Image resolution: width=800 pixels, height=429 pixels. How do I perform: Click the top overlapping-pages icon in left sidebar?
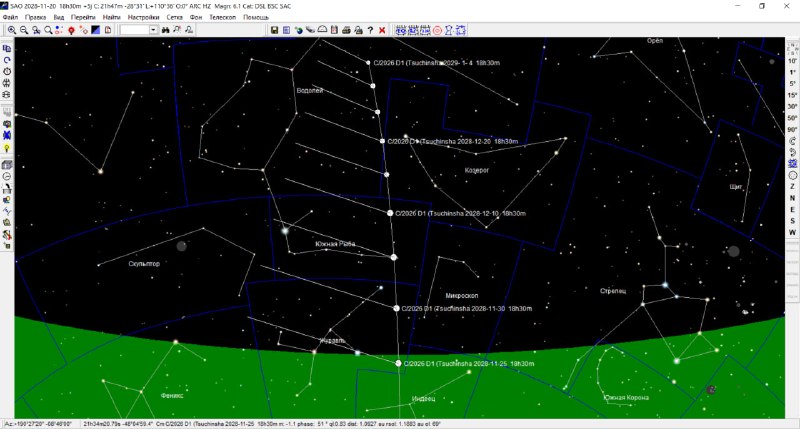[x=7, y=48]
